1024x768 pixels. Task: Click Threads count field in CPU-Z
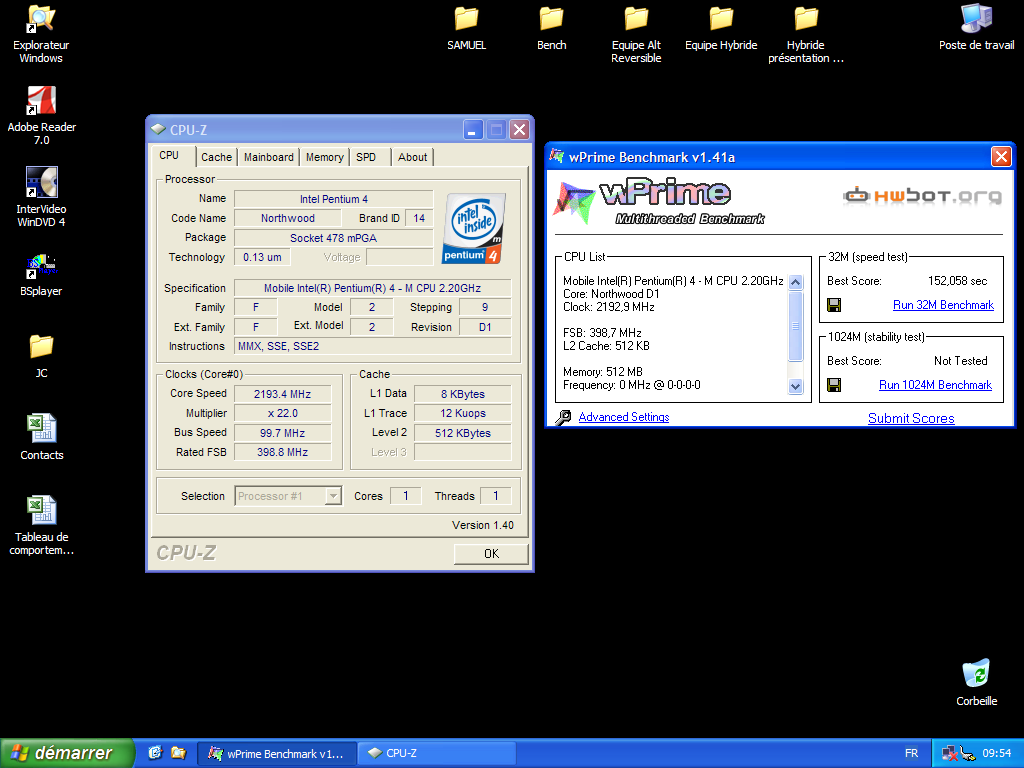(495, 496)
